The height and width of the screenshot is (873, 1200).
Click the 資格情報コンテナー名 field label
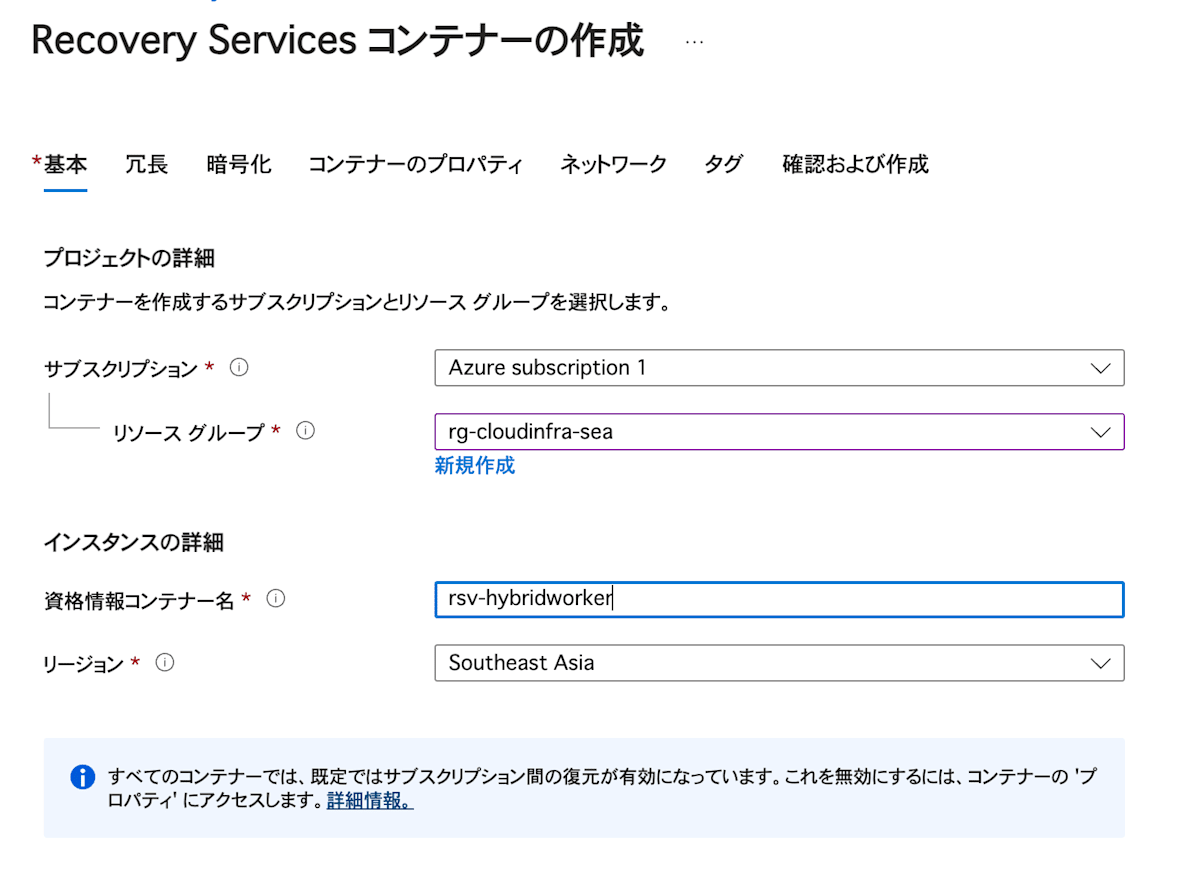(x=139, y=600)
